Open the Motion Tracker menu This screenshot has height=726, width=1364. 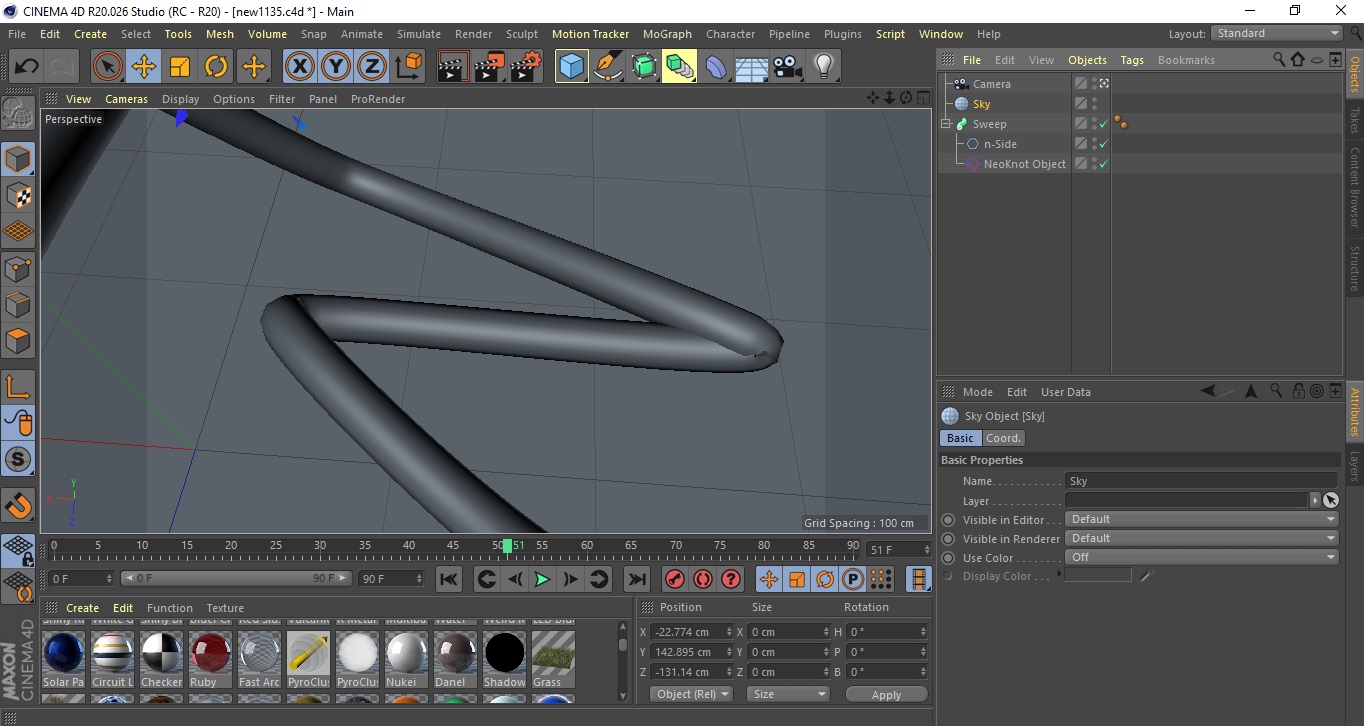click(x=590, y=34)
